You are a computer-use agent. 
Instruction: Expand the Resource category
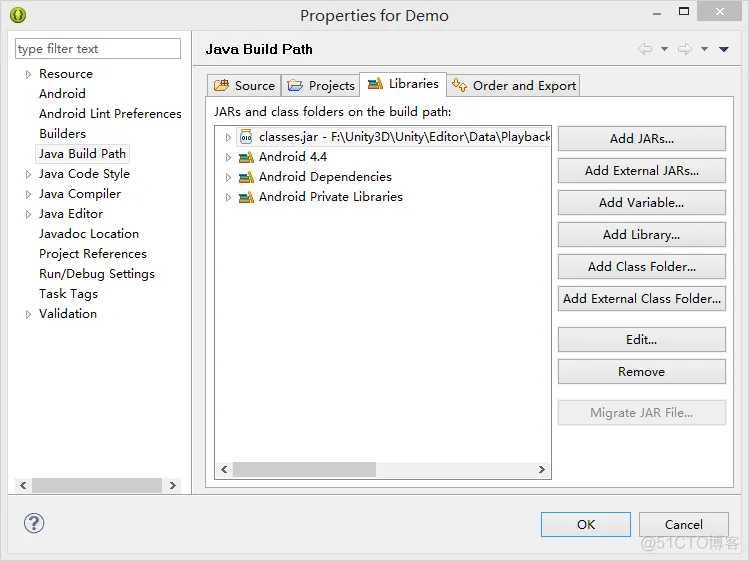click(28, 74)
